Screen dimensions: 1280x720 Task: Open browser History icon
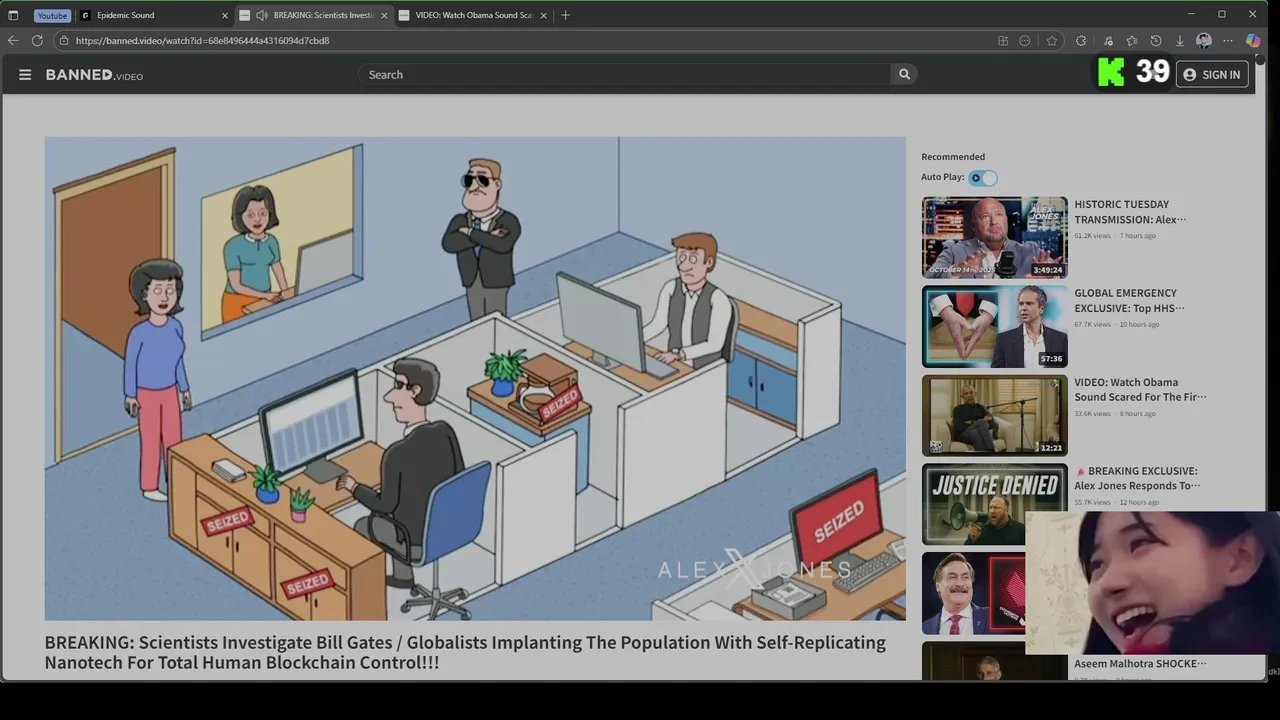click(x=1156, y=41)
